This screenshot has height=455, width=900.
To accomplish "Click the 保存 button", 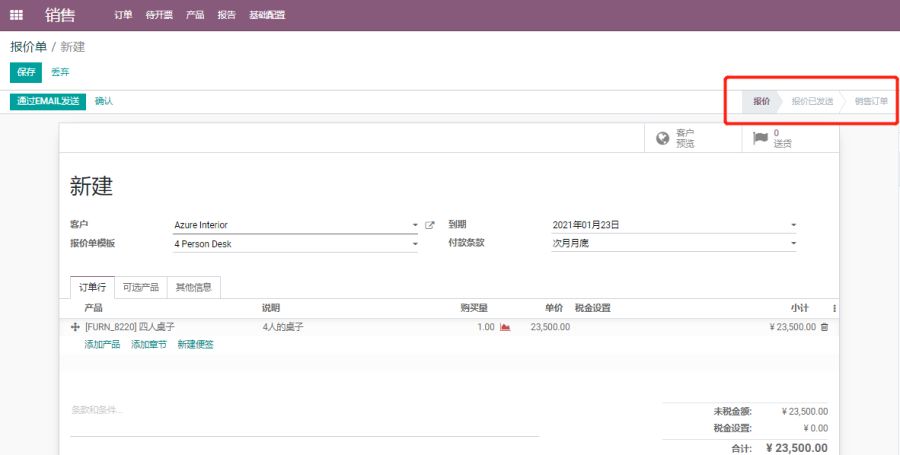I will point(26,72).
